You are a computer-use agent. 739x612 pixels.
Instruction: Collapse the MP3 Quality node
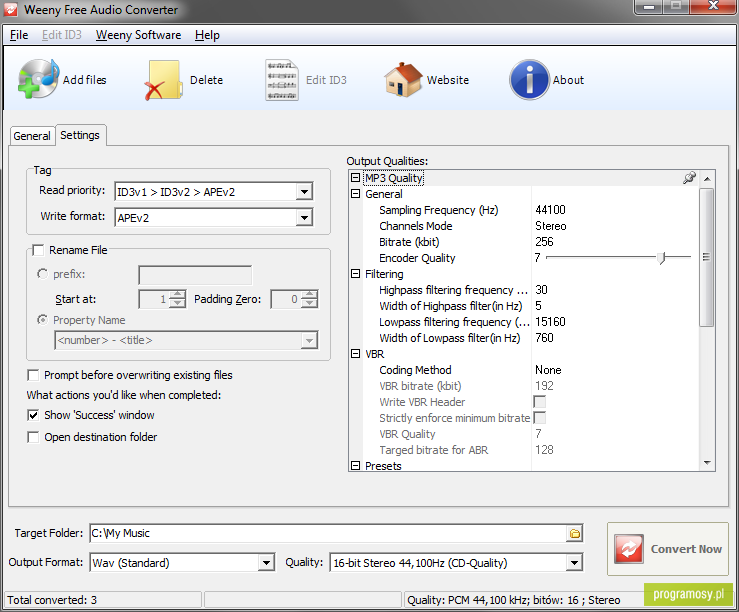click(x=355, y=178)
